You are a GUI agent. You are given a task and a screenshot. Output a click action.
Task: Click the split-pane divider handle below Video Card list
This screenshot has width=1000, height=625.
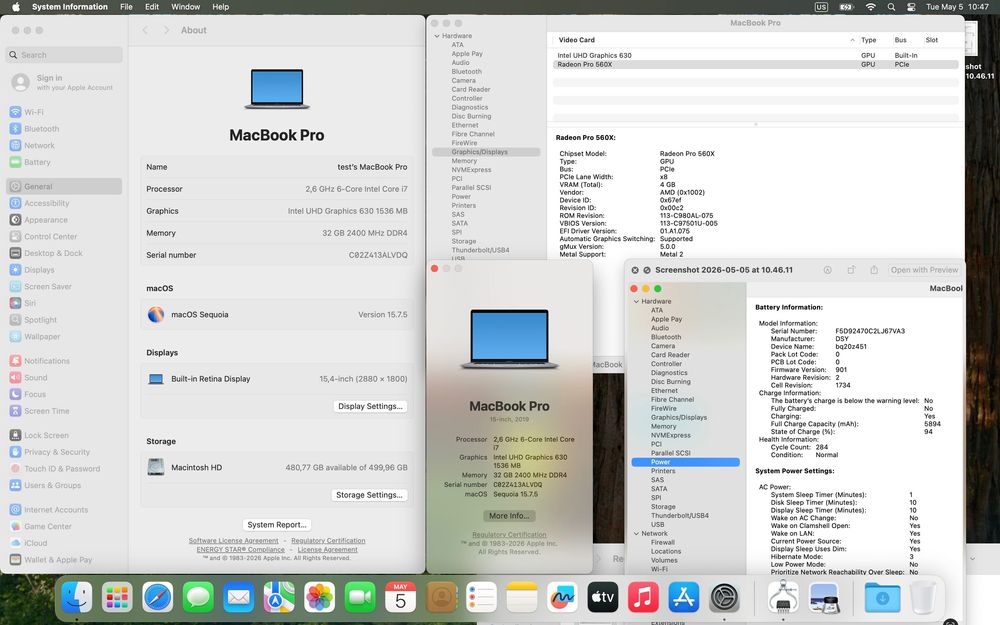(756, 125)
